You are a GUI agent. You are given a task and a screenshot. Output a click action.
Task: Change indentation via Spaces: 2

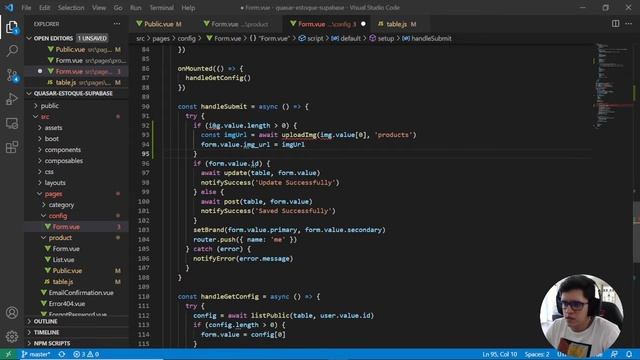point(537,354)
